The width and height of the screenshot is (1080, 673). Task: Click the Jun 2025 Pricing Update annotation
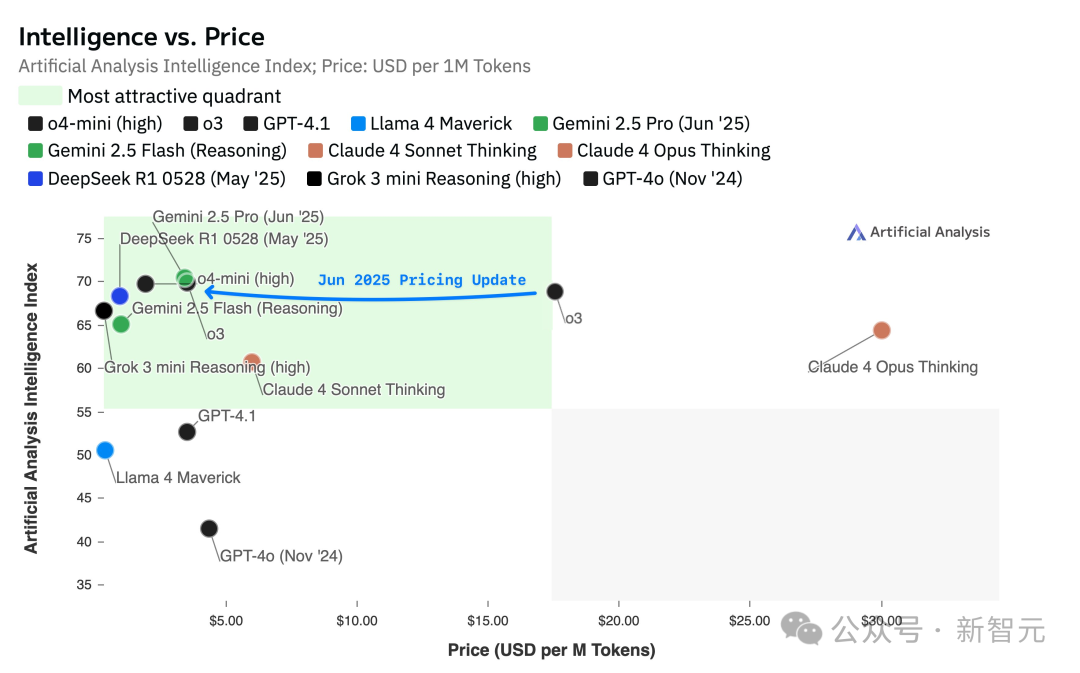point(422,280)
